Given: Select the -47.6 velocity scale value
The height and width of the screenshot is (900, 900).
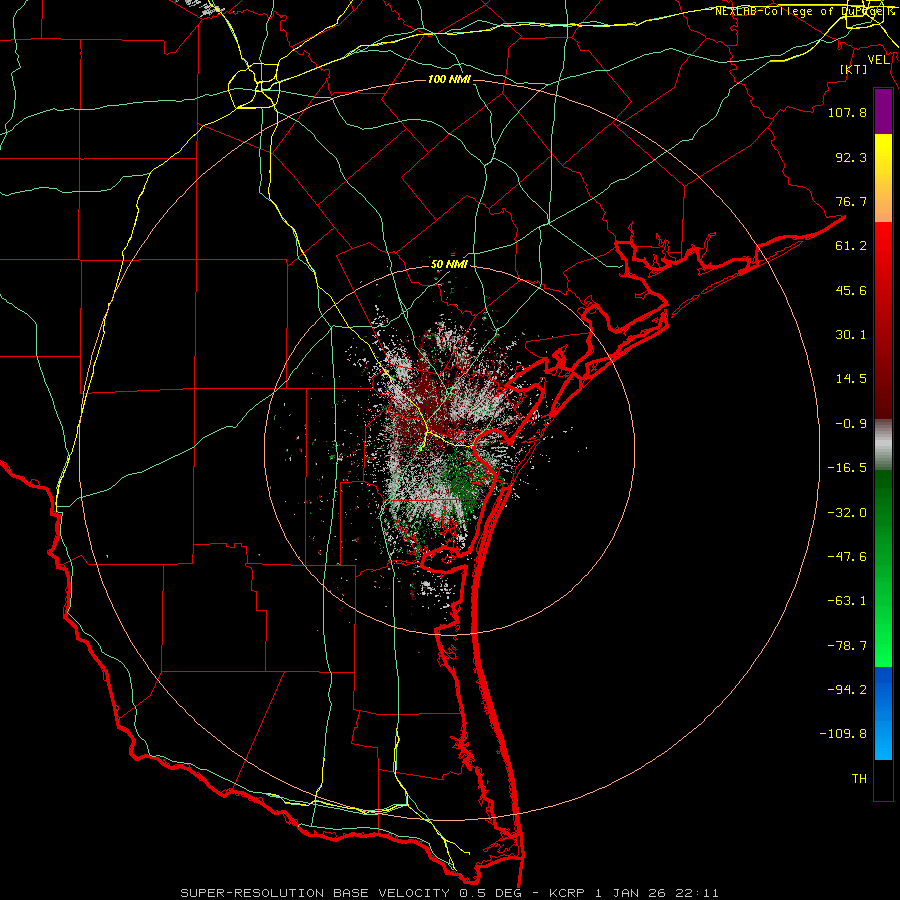Looking at the screenshot, I should (847, 557).
